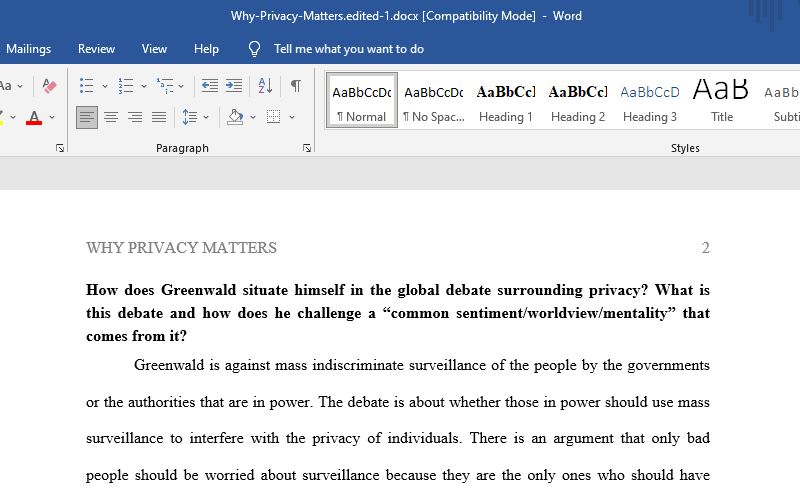
Task: Toggle Show/Hide paragraph marks
Action: (296, 85)
